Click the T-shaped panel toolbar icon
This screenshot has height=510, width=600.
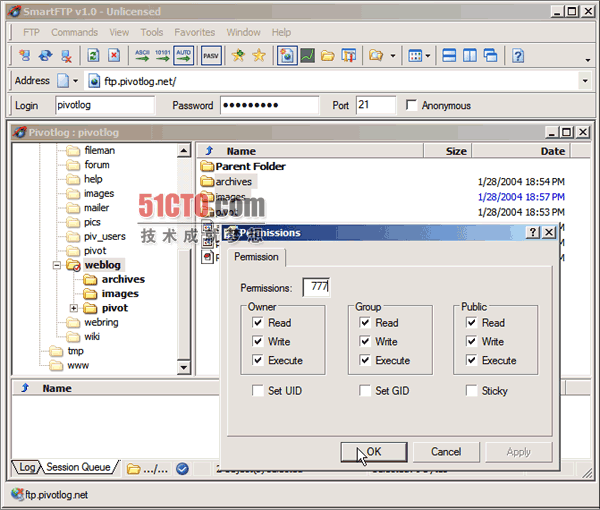pyautogui.click(x=349, y=56)
